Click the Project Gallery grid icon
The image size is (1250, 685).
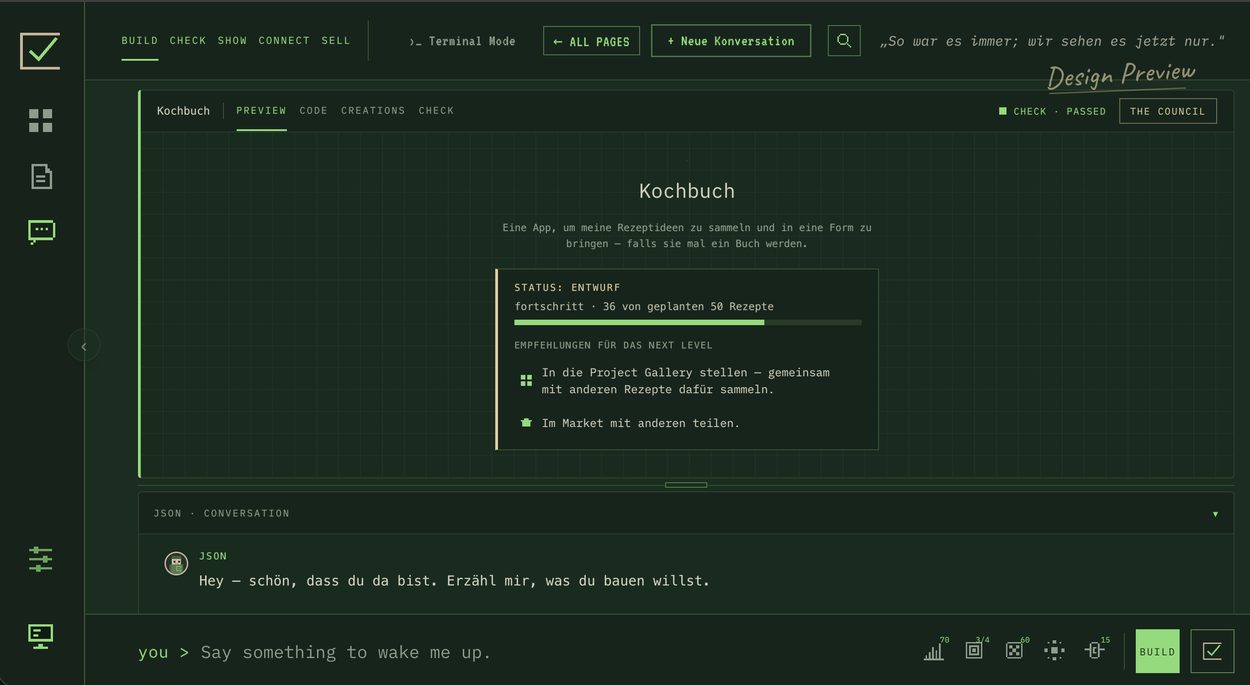[526, 381]
